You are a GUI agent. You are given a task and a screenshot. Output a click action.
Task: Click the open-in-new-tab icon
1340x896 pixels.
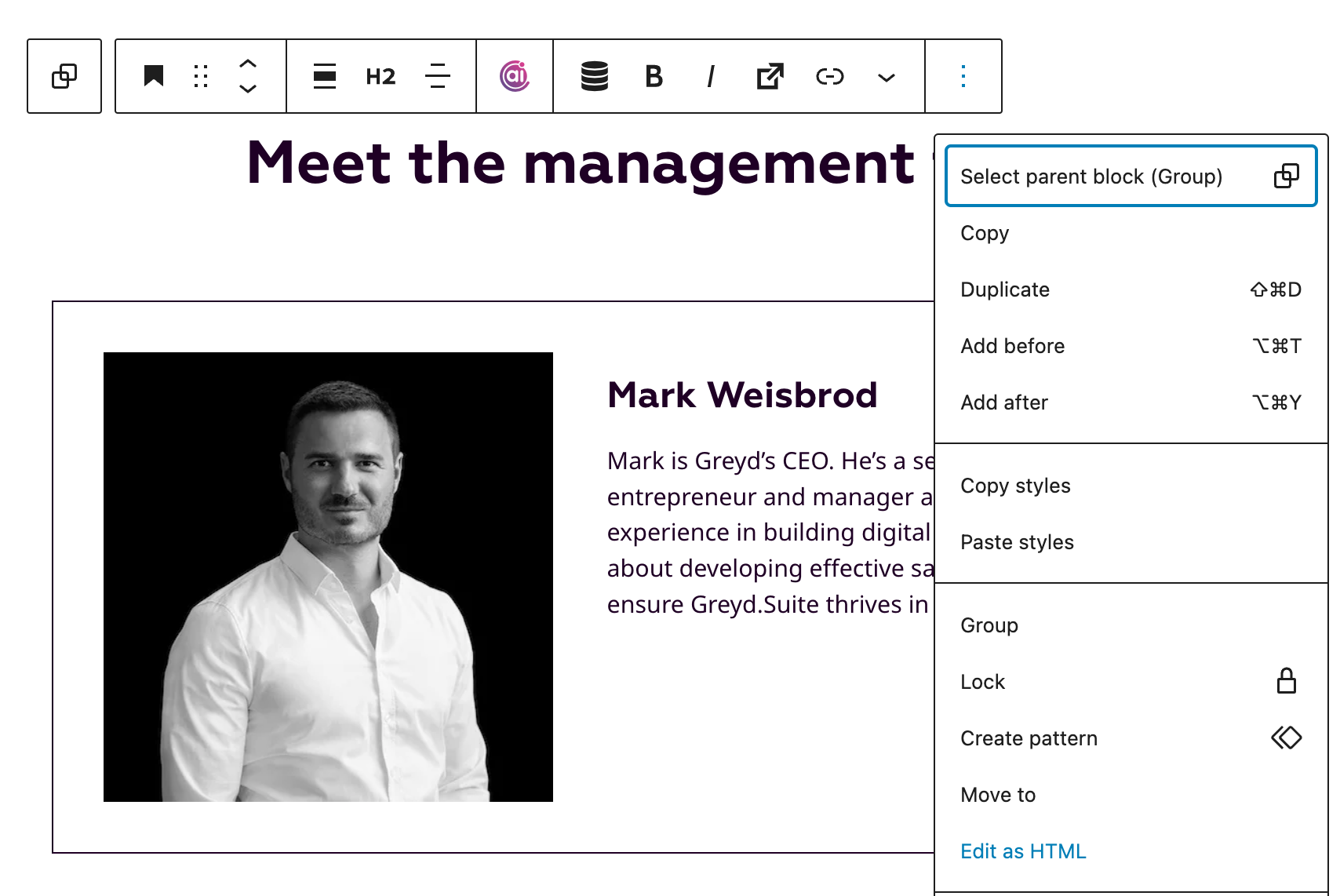(x=769, y=76)
